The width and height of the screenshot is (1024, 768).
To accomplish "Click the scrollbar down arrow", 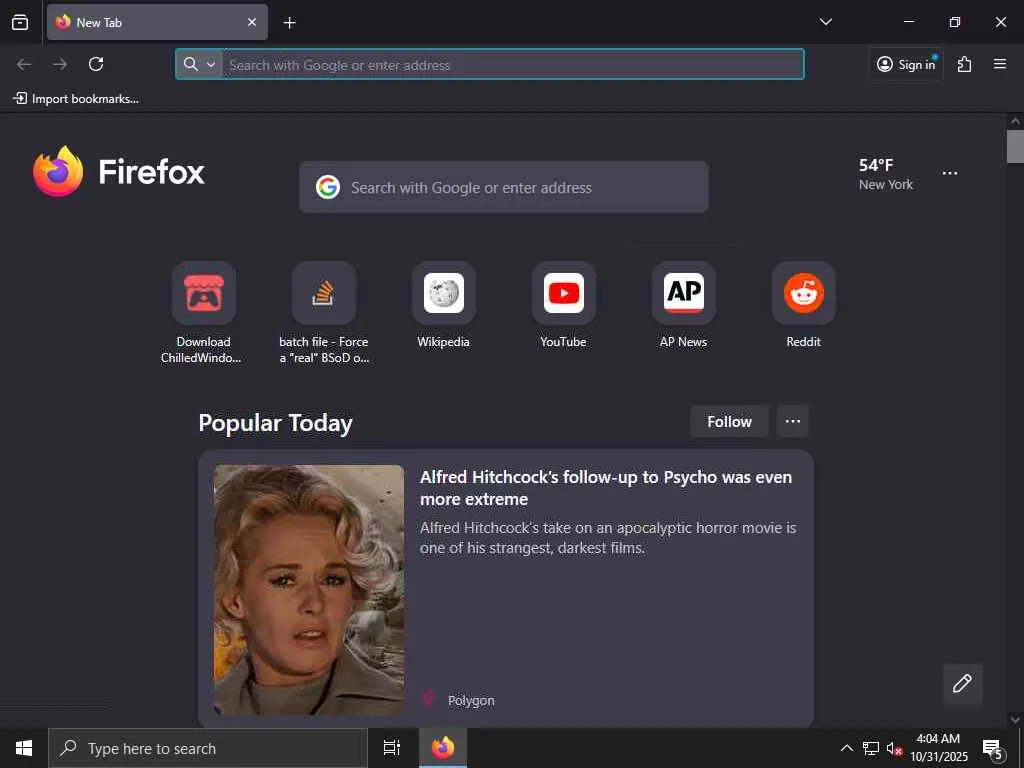I will click(1015, 720).
